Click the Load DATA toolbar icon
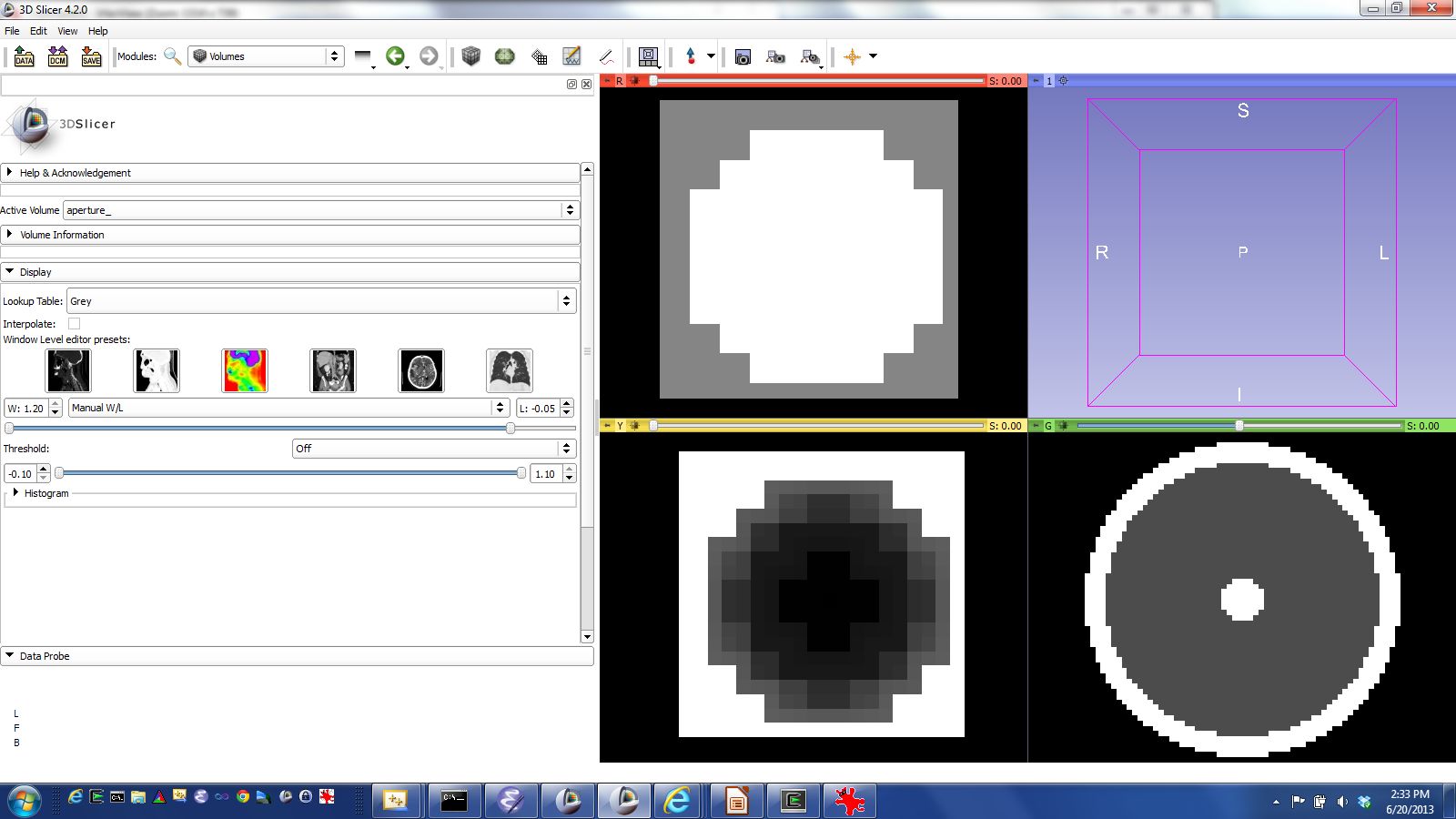Screen dimensions: 1456x819 point(25,56)
